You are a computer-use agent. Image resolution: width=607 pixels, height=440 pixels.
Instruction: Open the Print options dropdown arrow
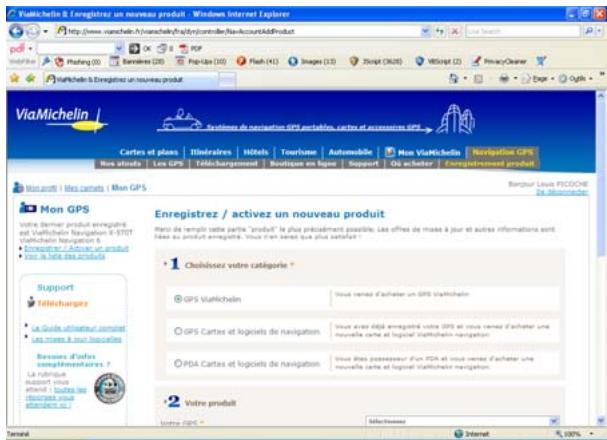pyautogui.click(x=515, y=79)
